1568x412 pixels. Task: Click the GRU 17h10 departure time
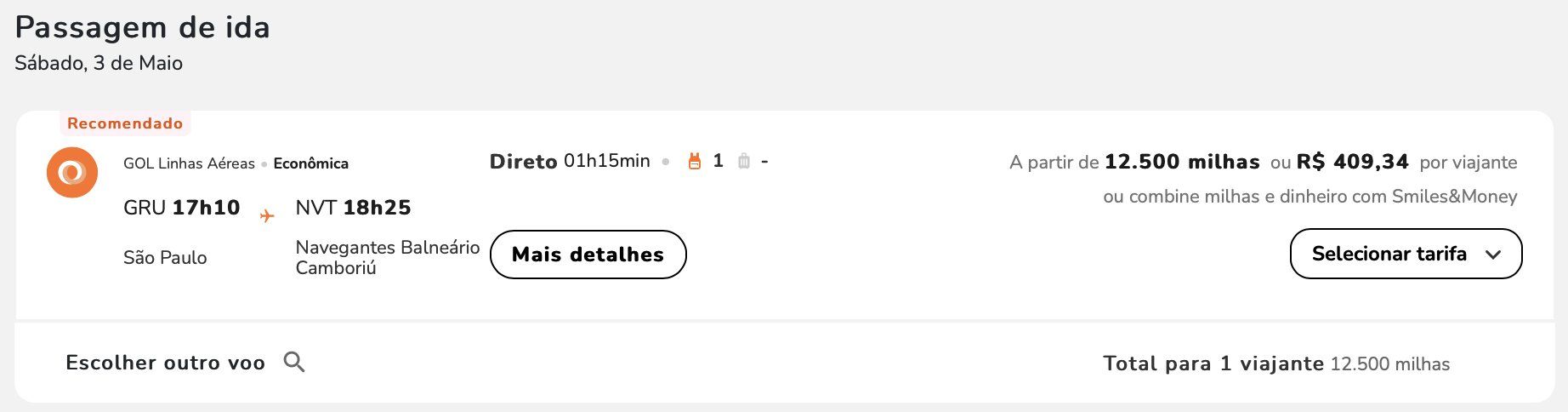click(x=182, y=208)
